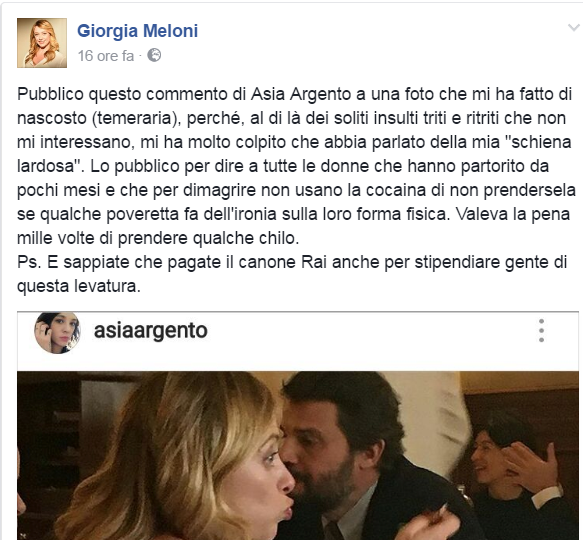
Task: Click the words "Asia Argento" in post
Action: (x=300, y=94)
